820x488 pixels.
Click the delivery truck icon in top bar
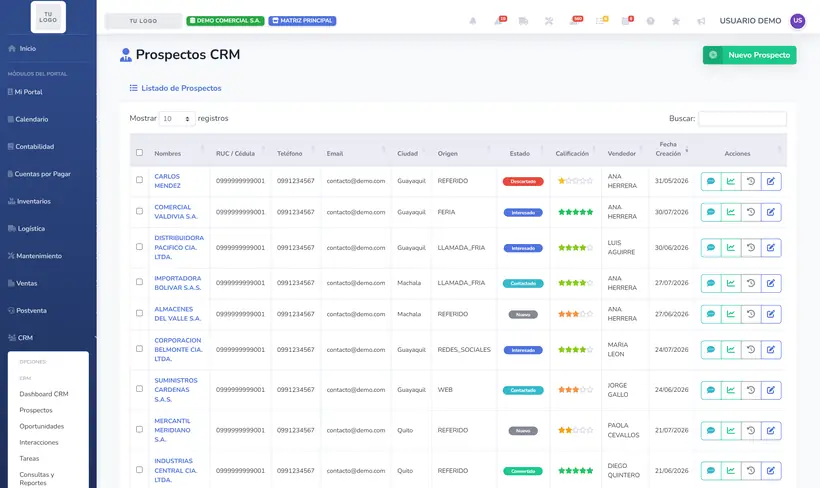pos(523,21)
